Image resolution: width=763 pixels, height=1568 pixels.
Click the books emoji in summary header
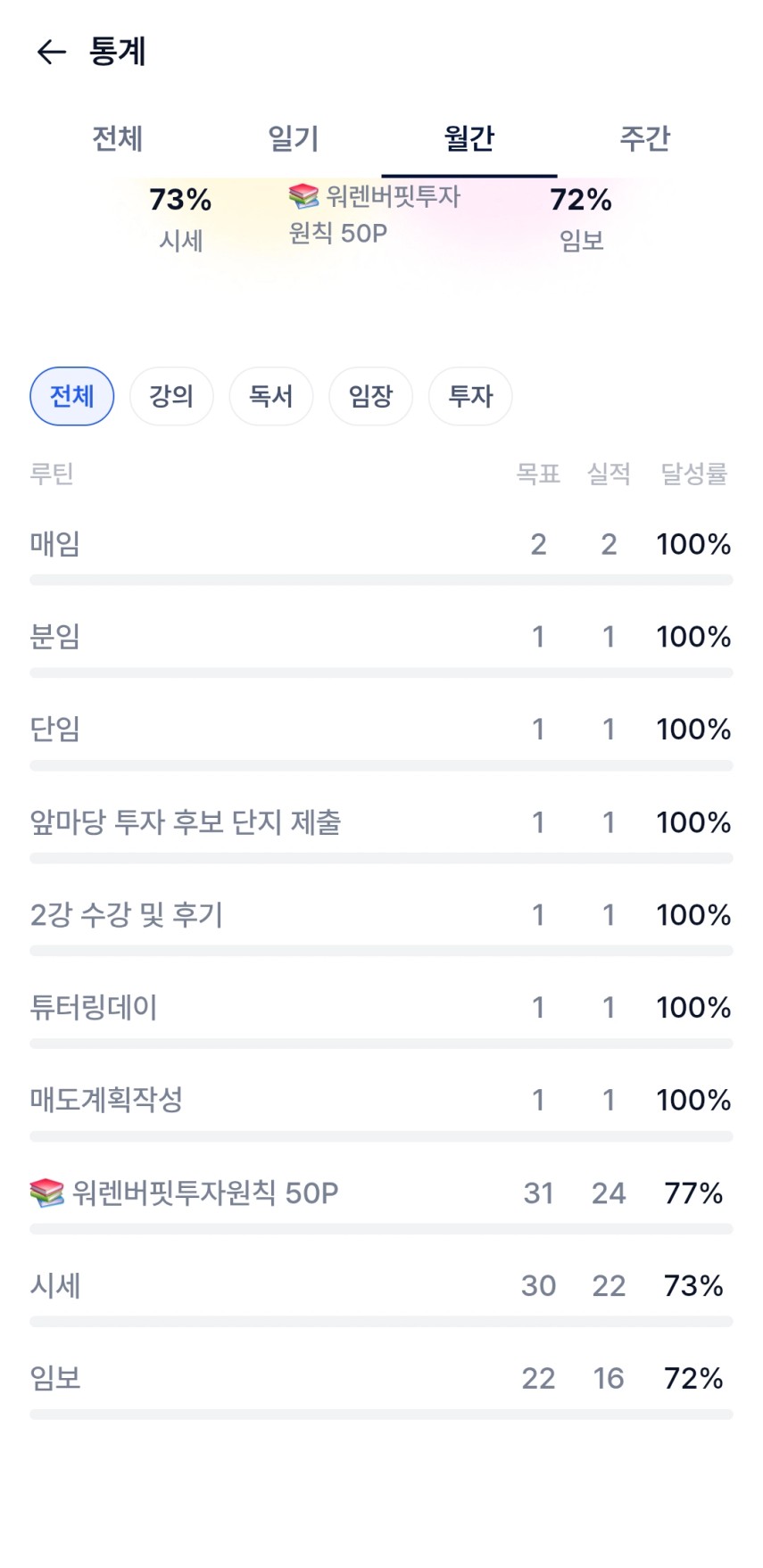303,195
